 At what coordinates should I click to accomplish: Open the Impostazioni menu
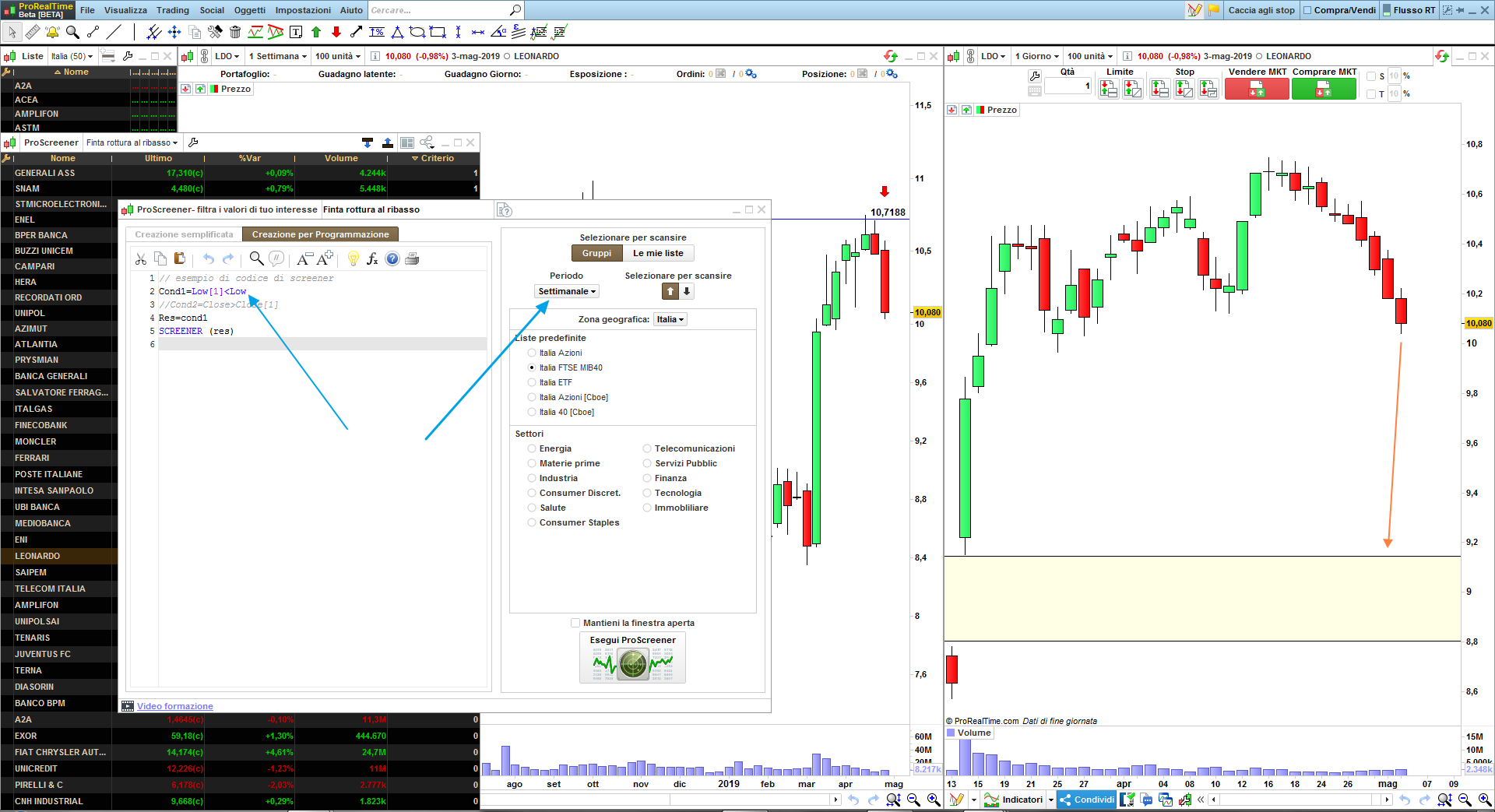pos(303,10)
